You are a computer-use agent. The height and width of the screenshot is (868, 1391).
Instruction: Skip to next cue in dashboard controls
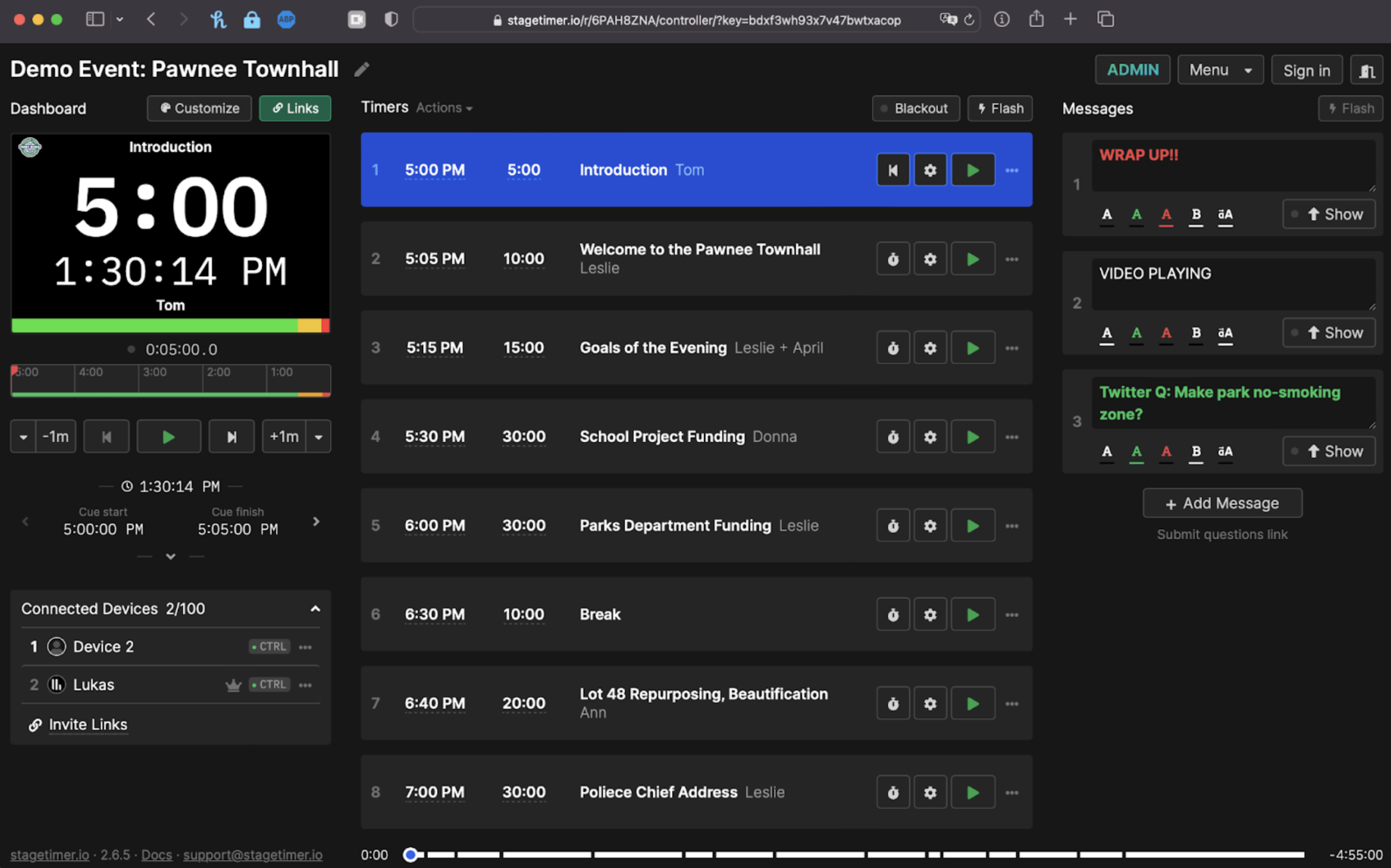(x=231, y=437)
